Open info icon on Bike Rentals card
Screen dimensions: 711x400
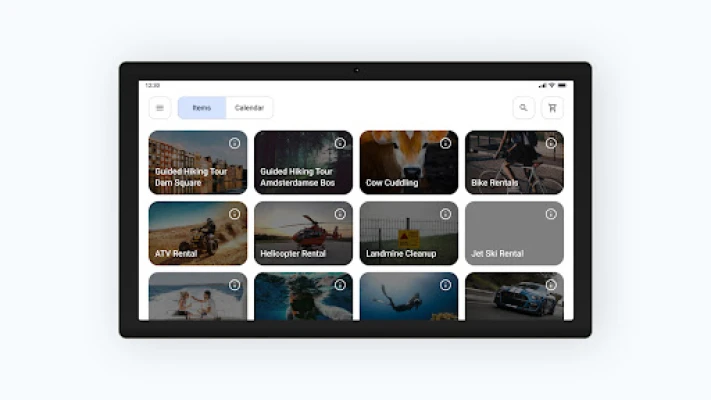(551, 143)
